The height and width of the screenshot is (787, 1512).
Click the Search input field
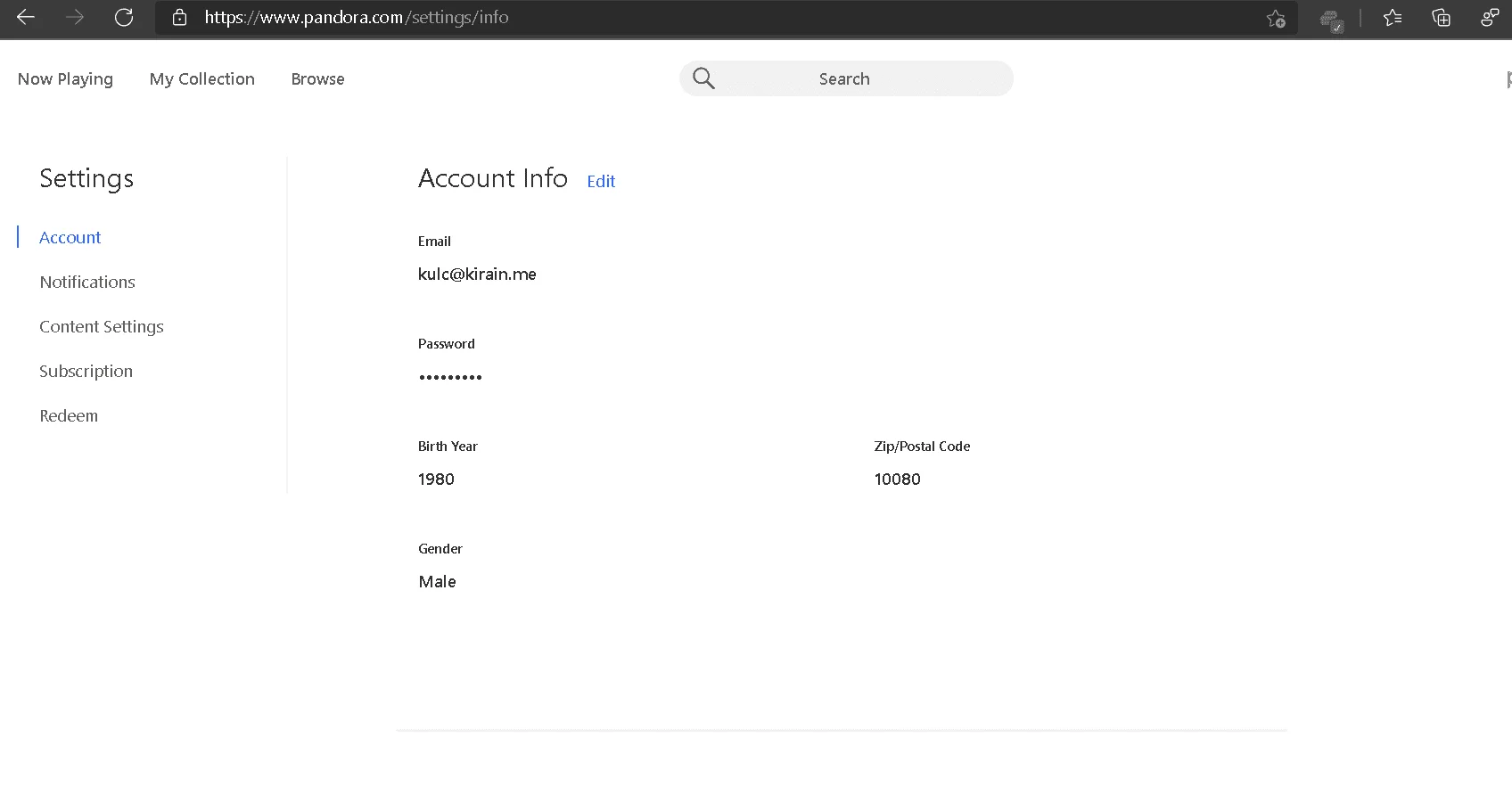tap(846, 78)
